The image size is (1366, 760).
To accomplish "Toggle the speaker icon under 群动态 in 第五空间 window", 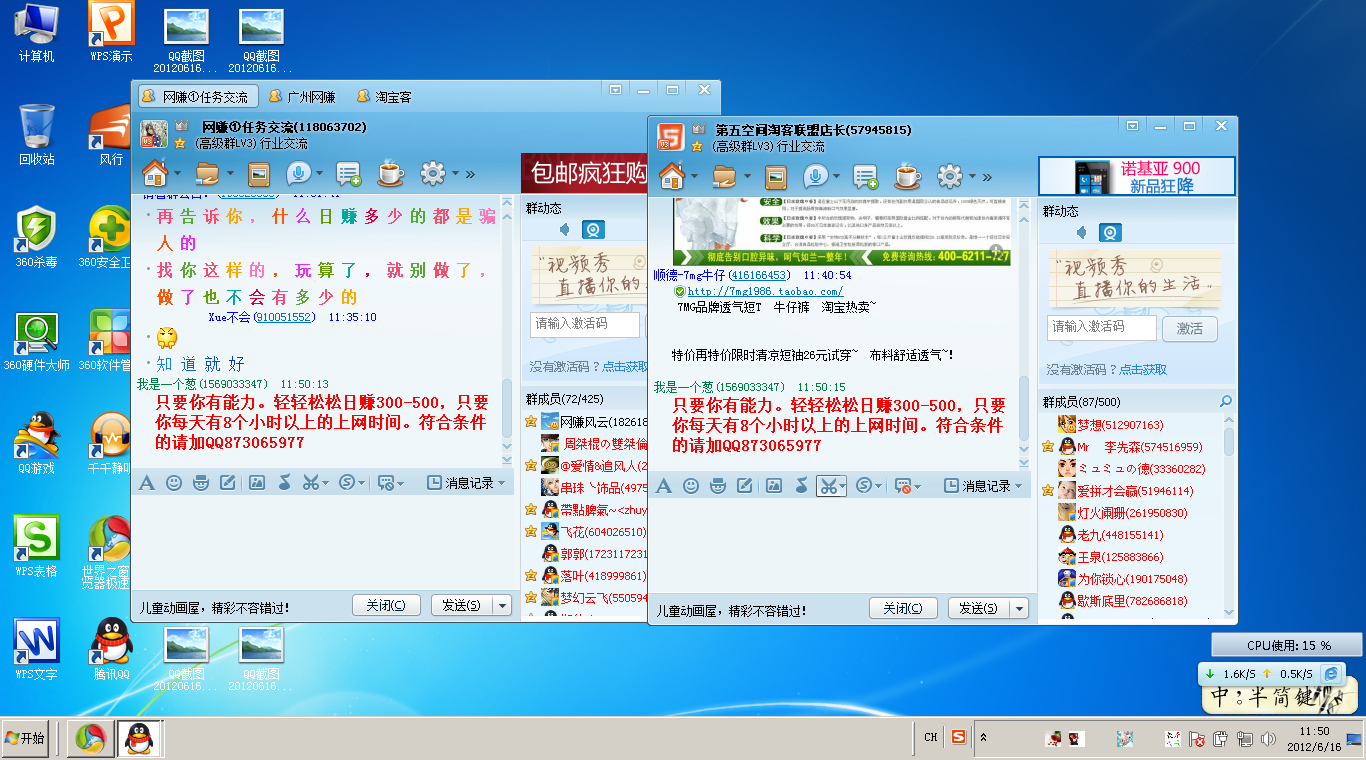I will (1082, 232).
